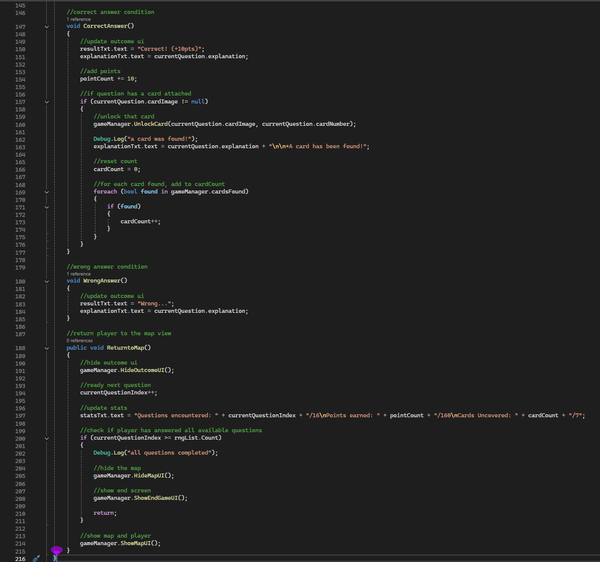Click '//show end screen' comment

click(122, 490)
